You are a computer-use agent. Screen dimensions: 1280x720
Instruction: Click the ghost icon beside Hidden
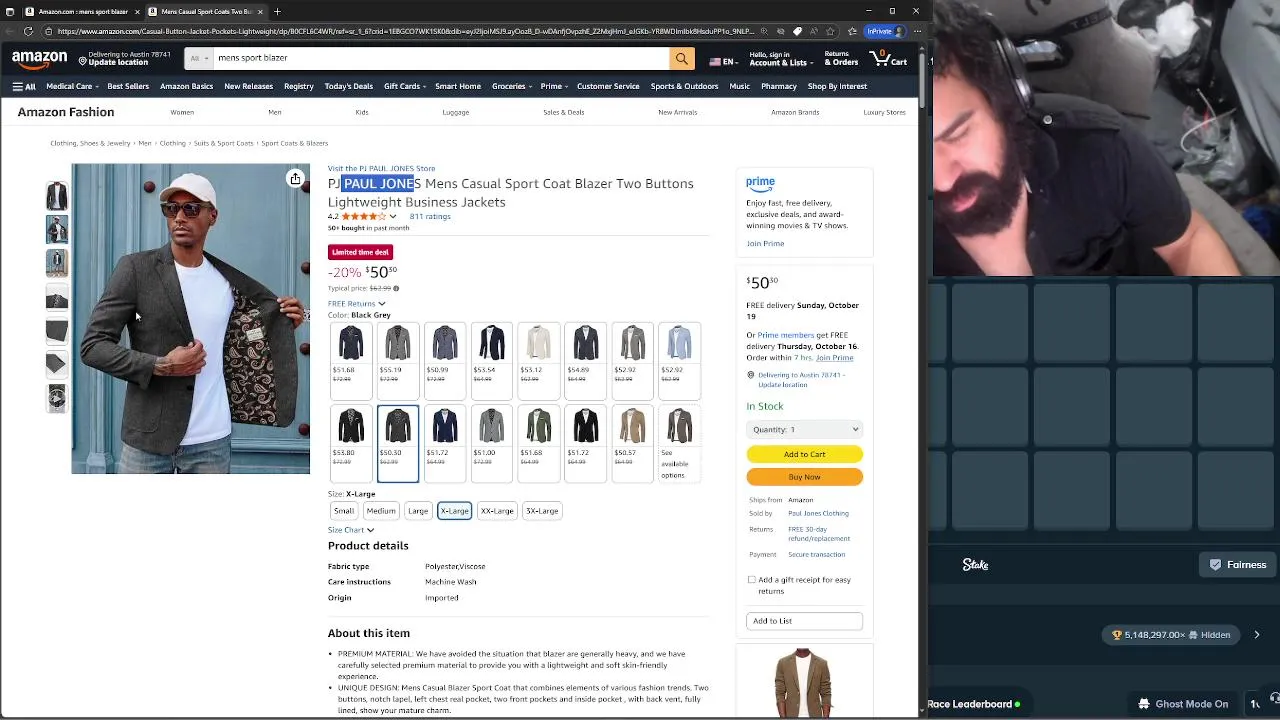tap(1193, 635)
